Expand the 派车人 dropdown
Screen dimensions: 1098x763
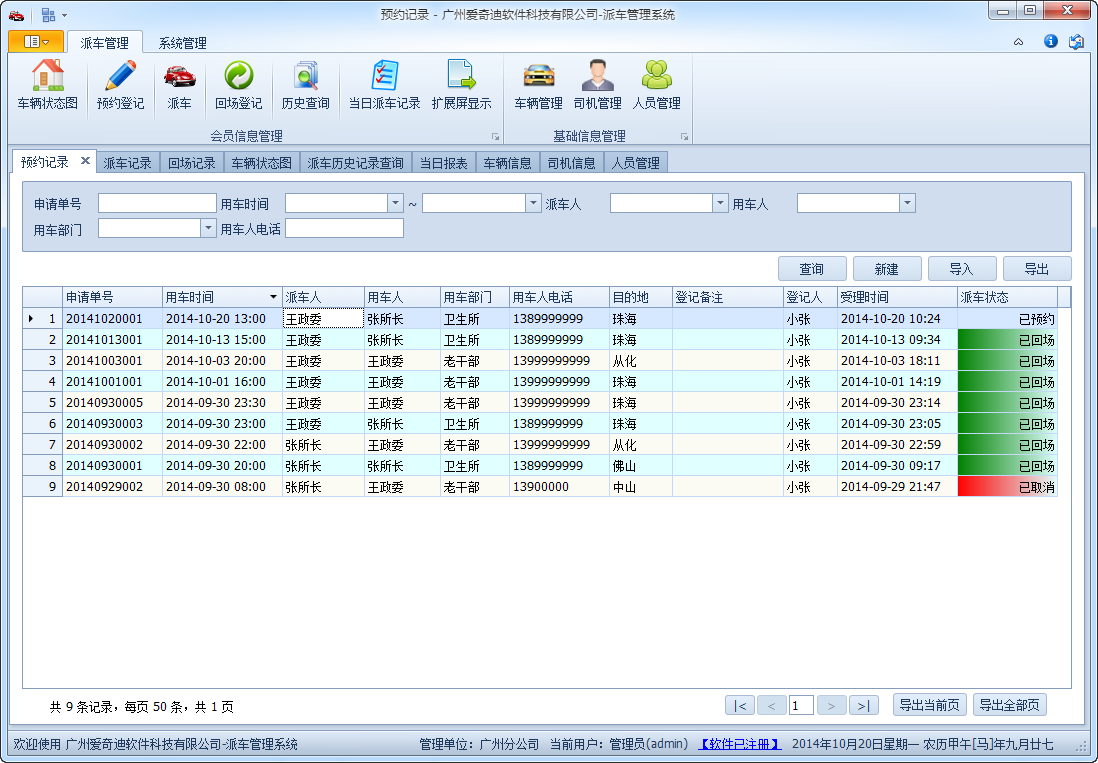coord(720,203)
